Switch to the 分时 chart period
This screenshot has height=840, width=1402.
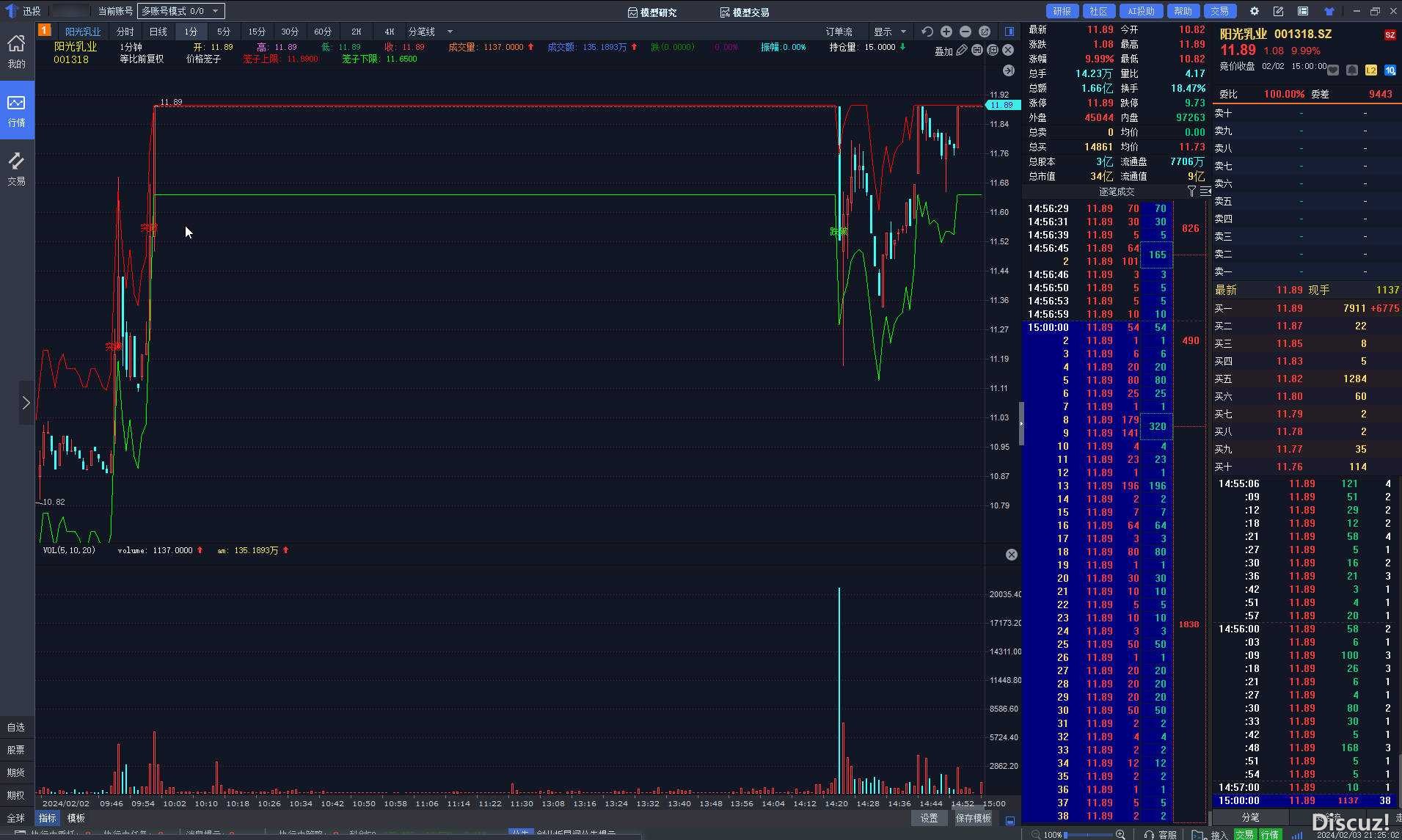point(125,32)
